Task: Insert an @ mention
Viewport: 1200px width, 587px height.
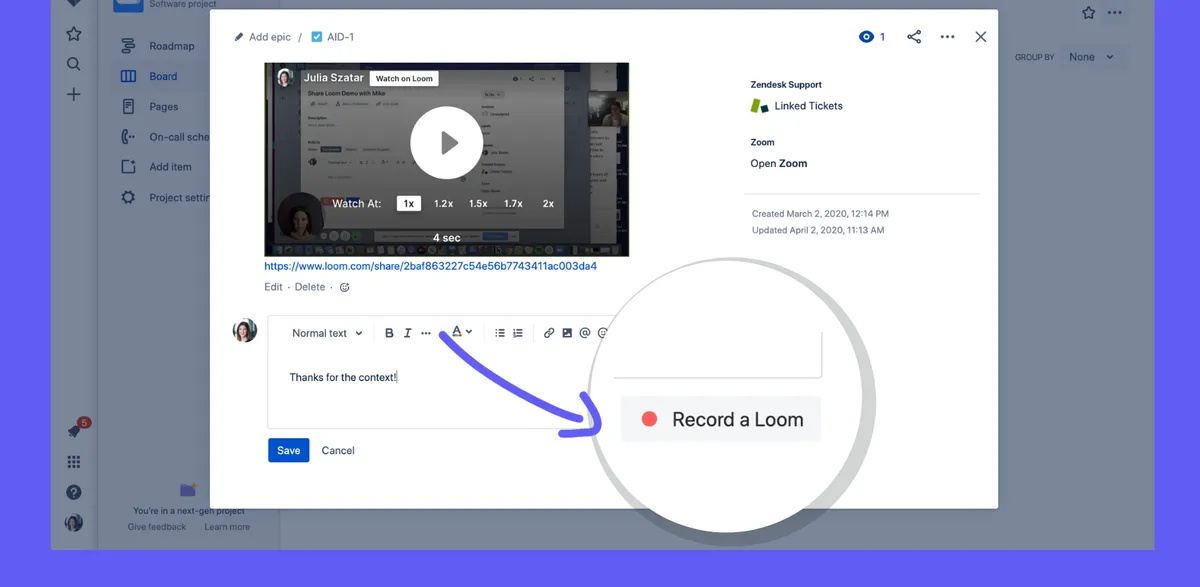Action: (585, 333)
